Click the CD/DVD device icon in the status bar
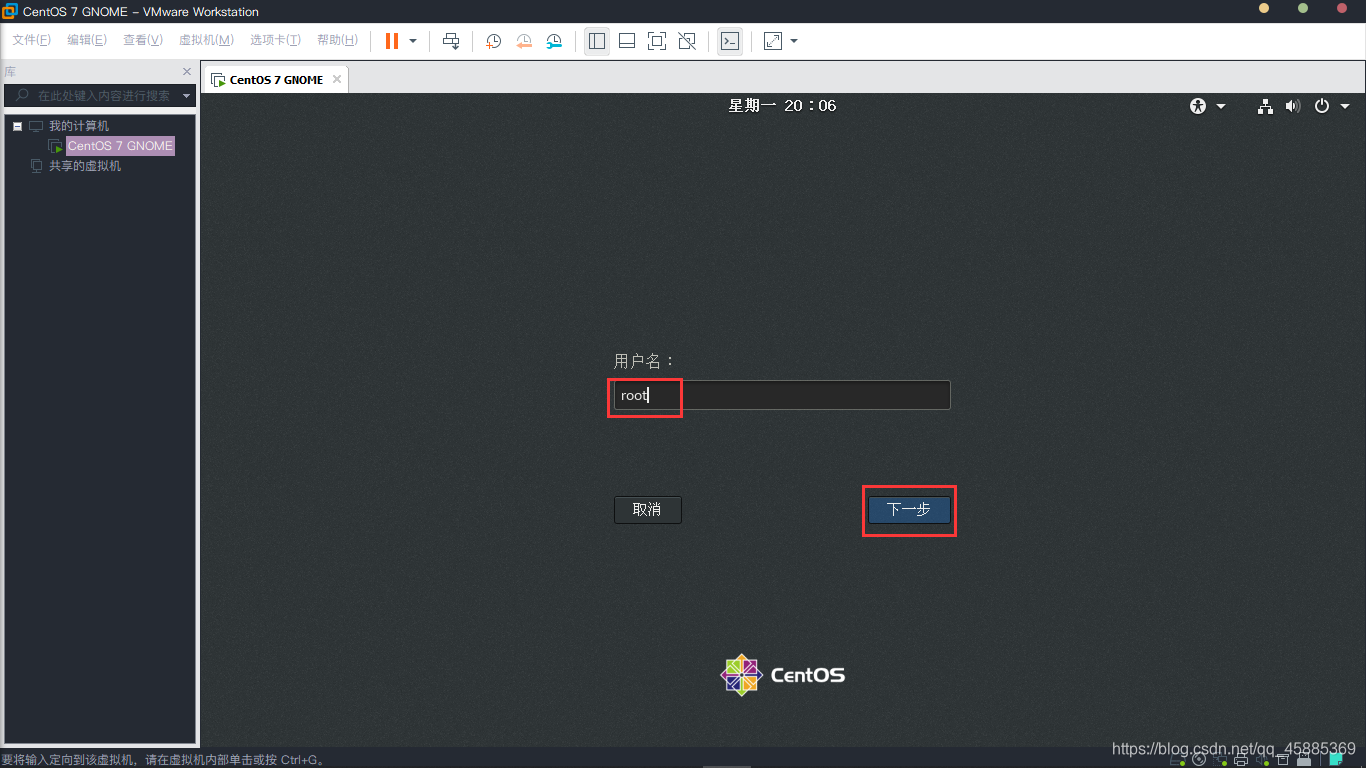The height and width of the screenshot is (768, 1366). 1199,759
